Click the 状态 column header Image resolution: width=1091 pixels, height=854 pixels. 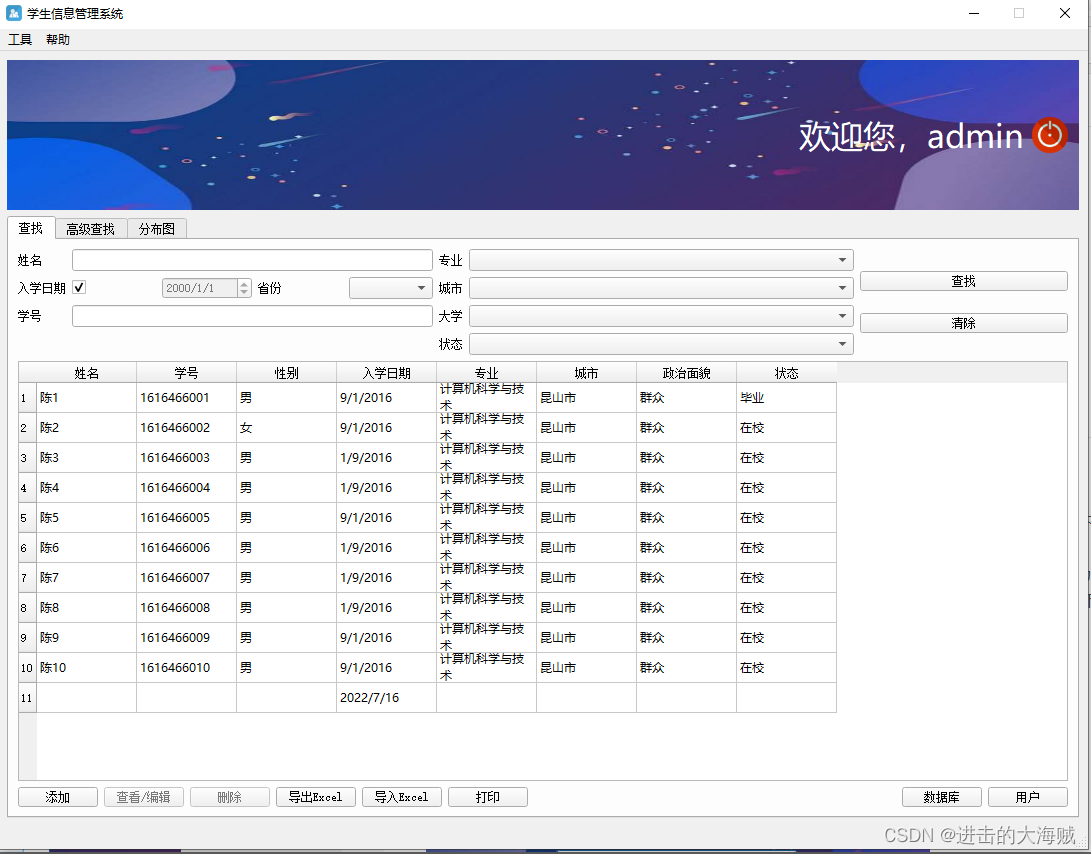coord(786,373)
